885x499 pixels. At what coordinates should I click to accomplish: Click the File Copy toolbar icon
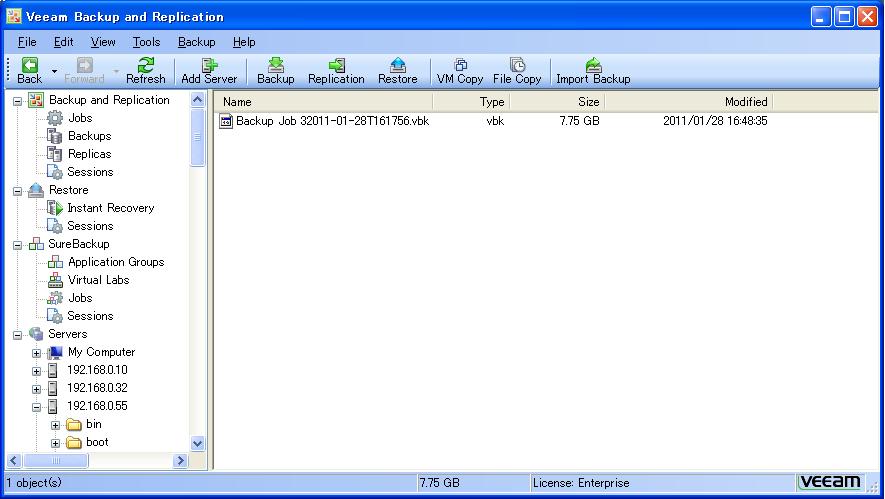pos(517,71)
